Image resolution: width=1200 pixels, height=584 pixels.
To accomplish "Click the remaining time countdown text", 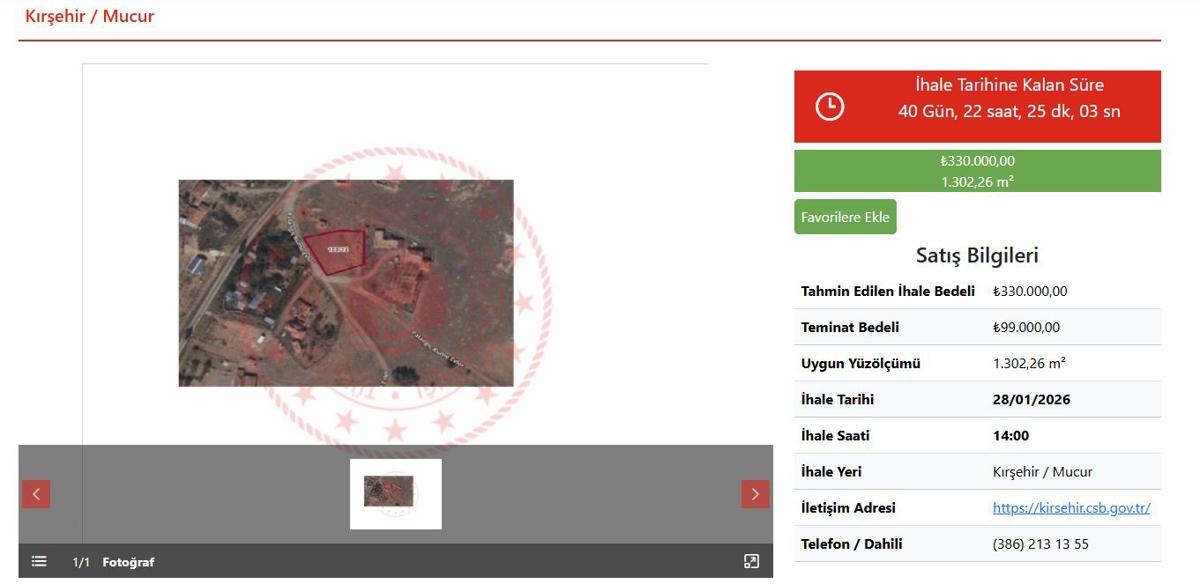I will (1008, 111).
